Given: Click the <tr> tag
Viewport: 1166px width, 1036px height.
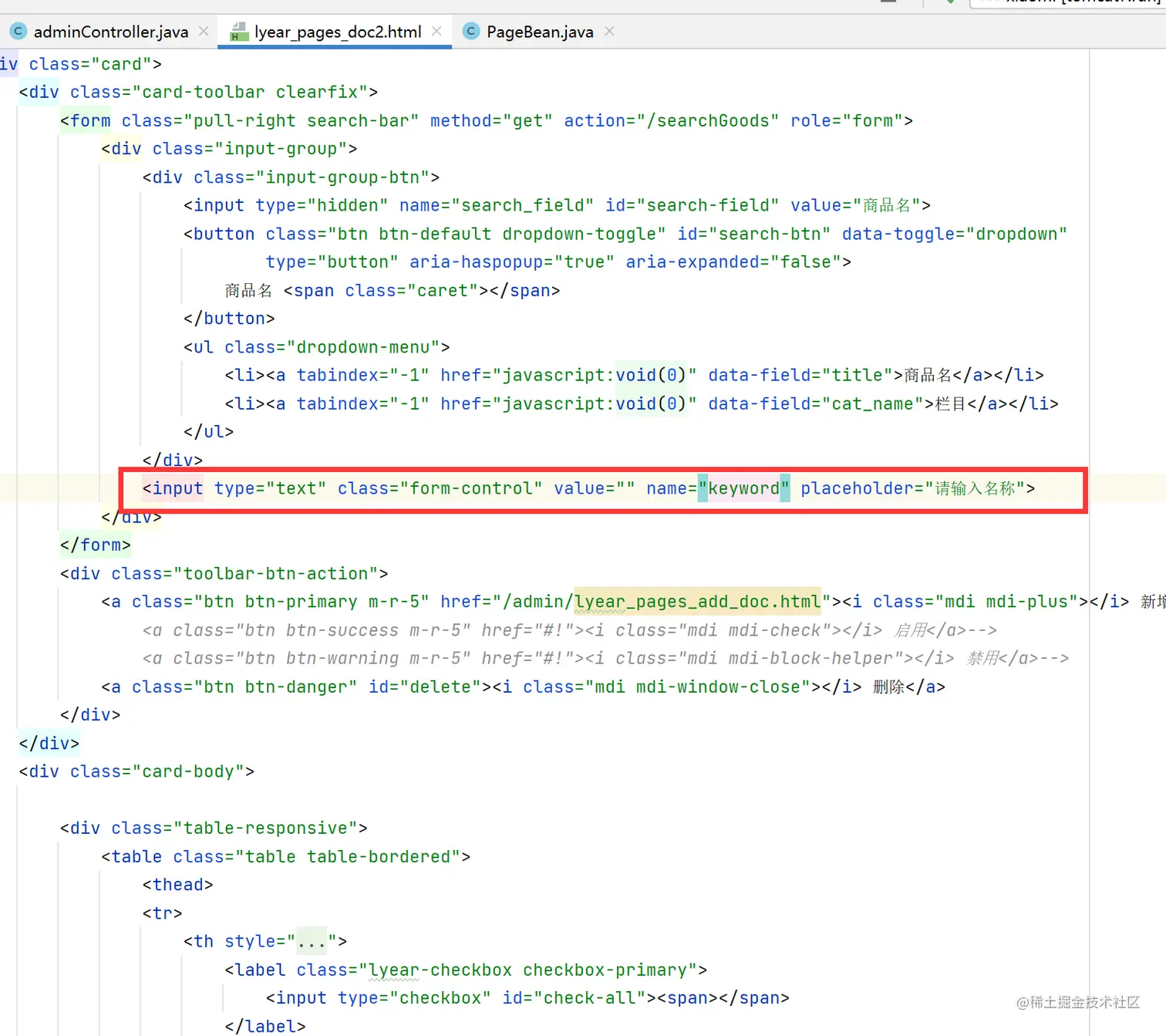Looking at the screenshot, I should pos(163,913).
